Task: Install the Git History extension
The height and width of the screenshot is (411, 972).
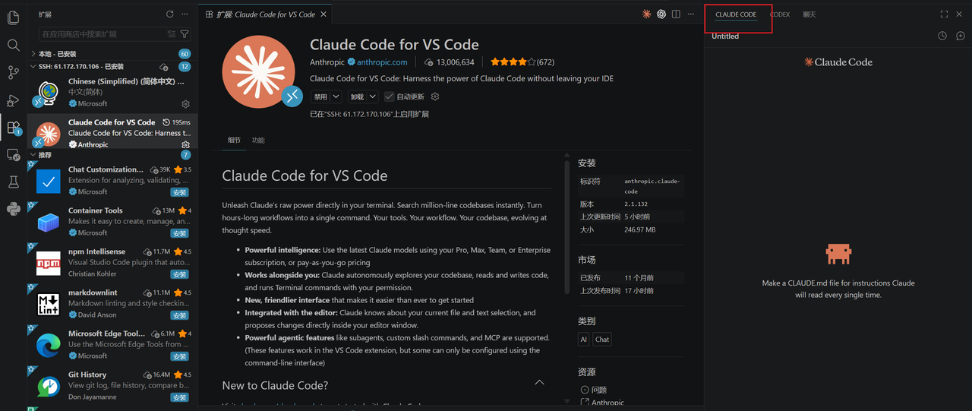Action: coord(179,397)
